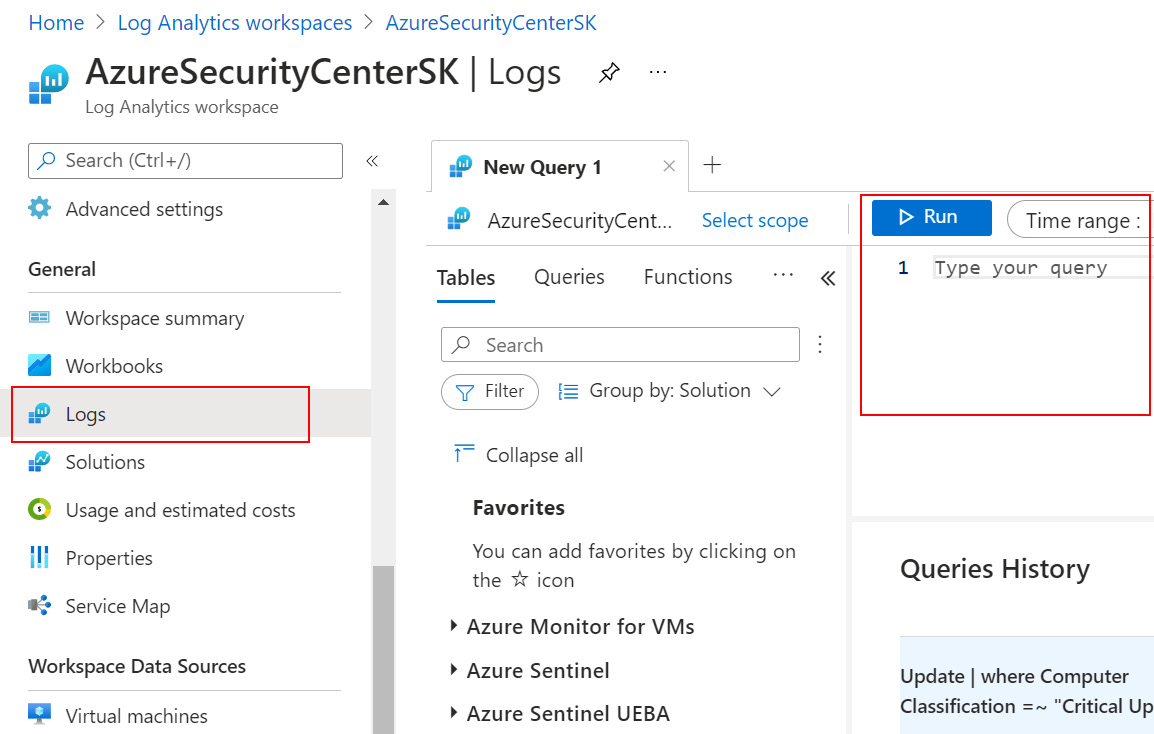Click the Virtual machines monitor icon
Image resolution: width=1154 pixels, height=734 pixels.
(39, 714)
